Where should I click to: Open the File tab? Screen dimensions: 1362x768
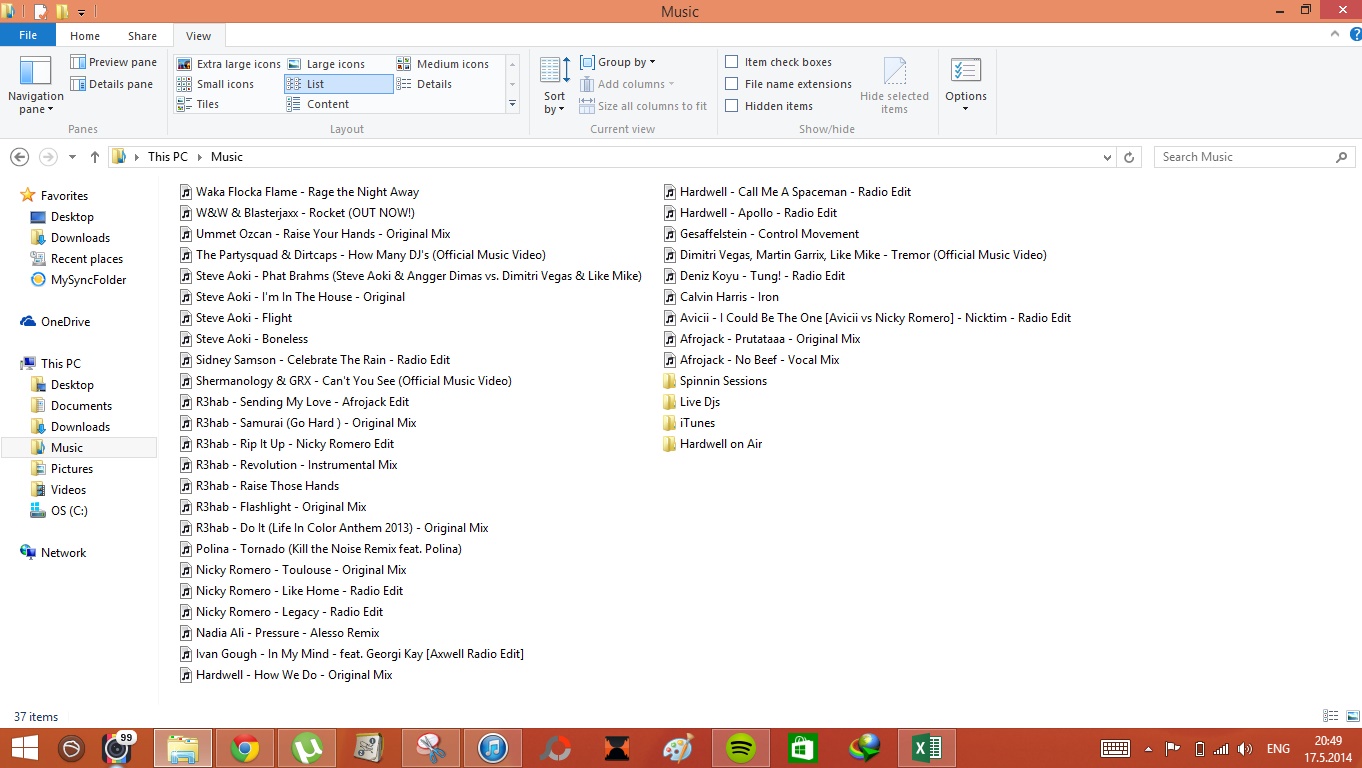pos(28,35)
